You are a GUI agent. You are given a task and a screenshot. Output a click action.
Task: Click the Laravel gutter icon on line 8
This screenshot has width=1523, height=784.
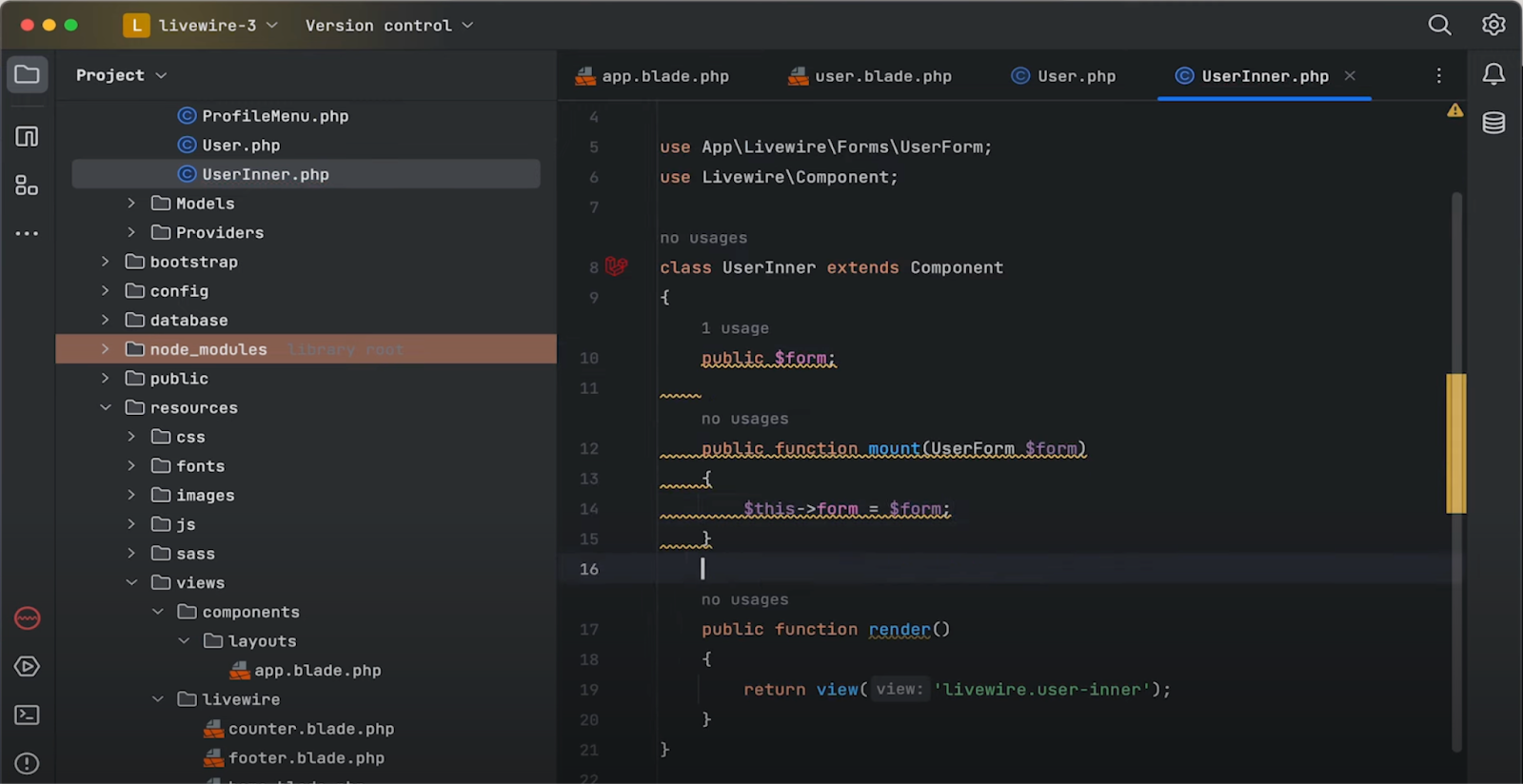point(617,267)
